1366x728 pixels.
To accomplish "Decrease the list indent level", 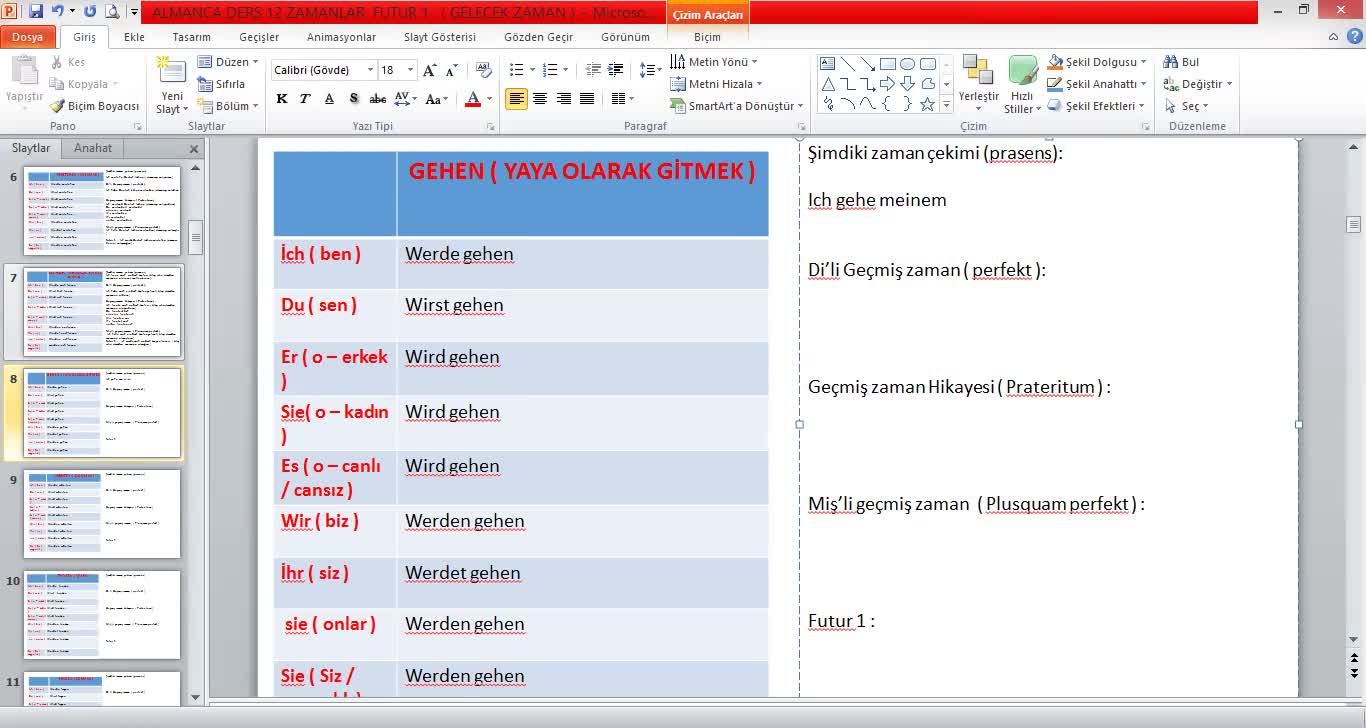I will click(593, 70).
